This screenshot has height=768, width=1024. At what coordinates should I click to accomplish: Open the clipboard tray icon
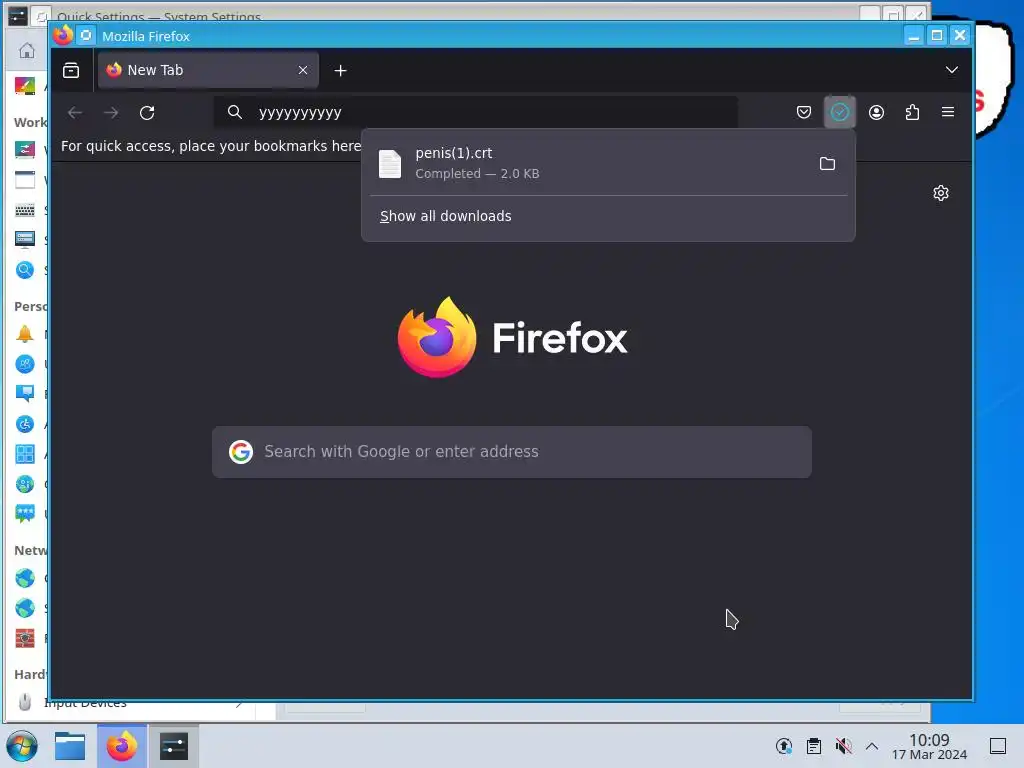(x=814, y=746)
